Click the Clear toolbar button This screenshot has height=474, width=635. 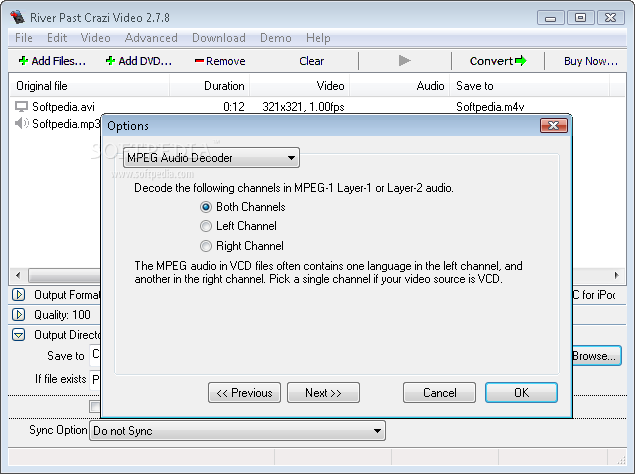(311, 61)
